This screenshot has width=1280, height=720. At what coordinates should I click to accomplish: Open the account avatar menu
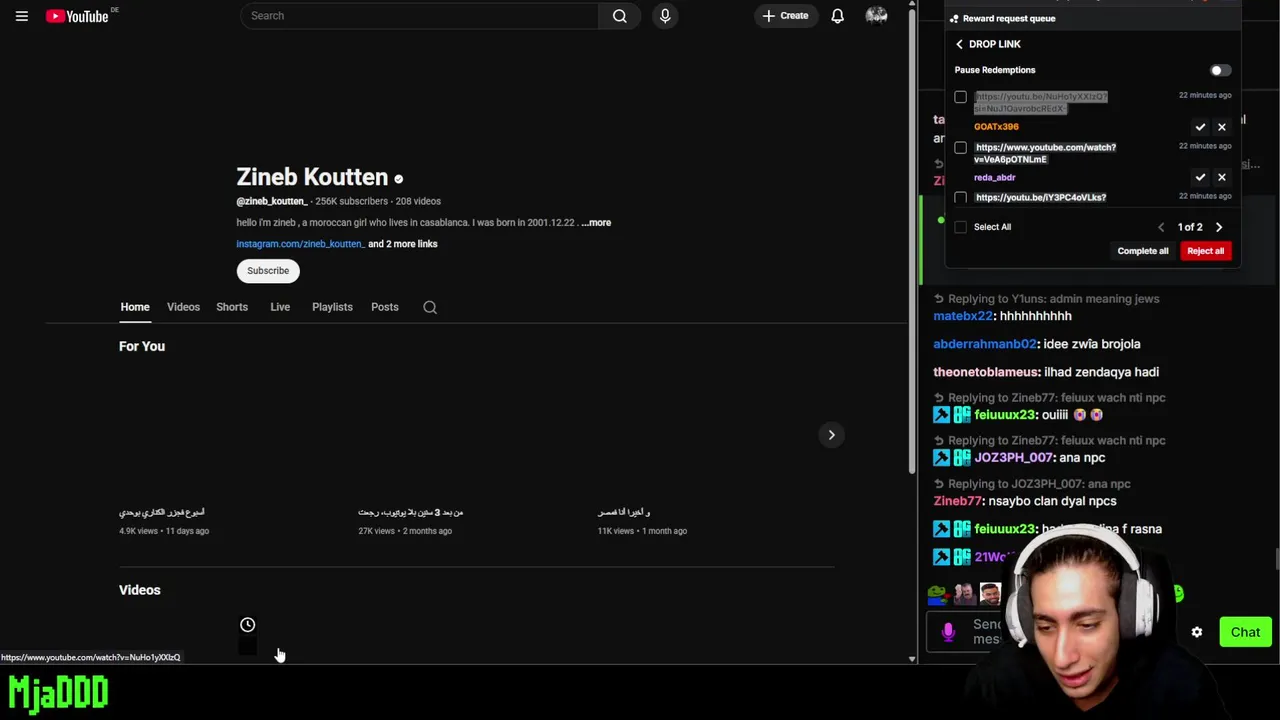[x=876, y=16]
